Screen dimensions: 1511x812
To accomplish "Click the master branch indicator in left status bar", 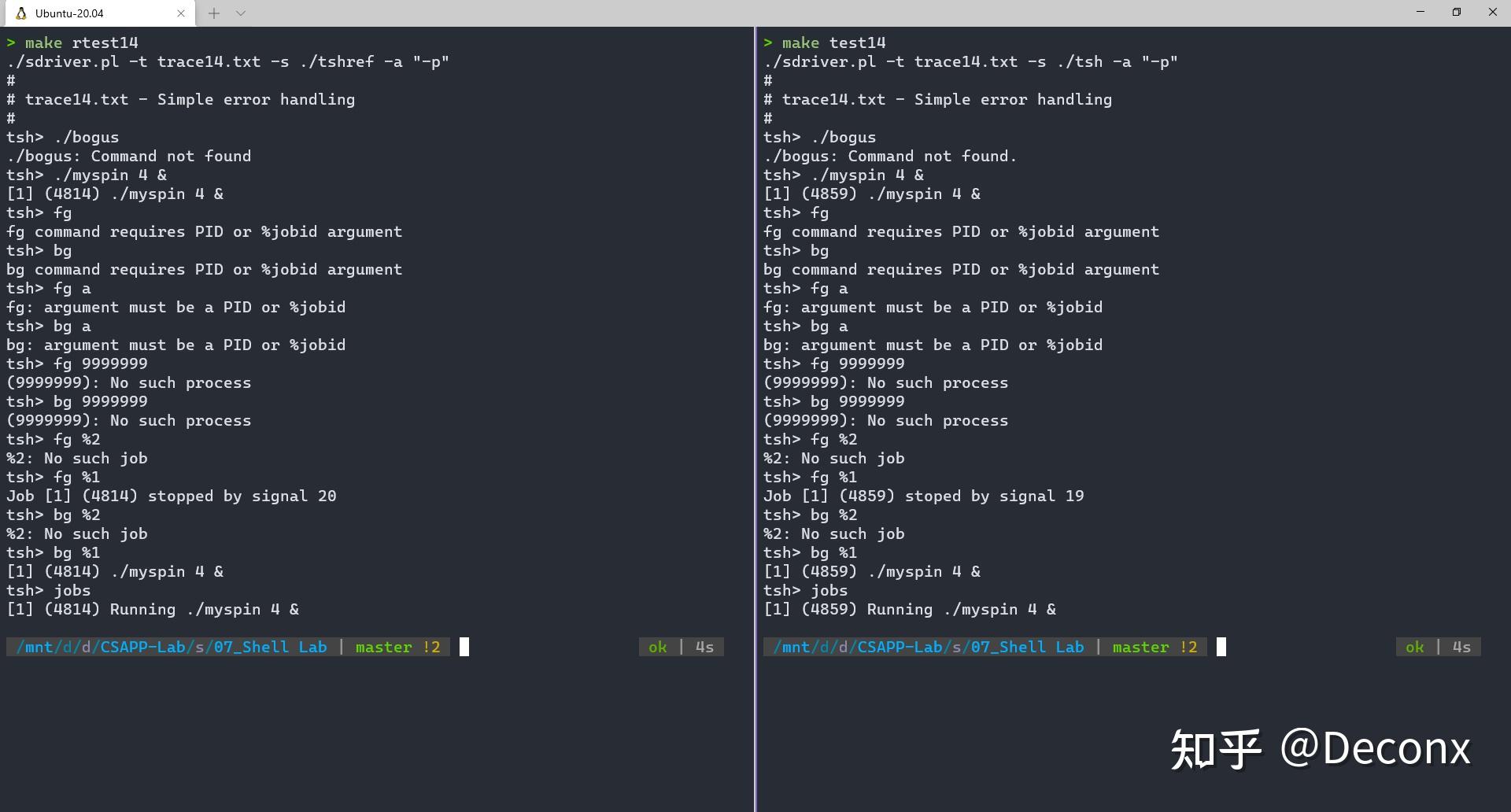I will 383,647.
